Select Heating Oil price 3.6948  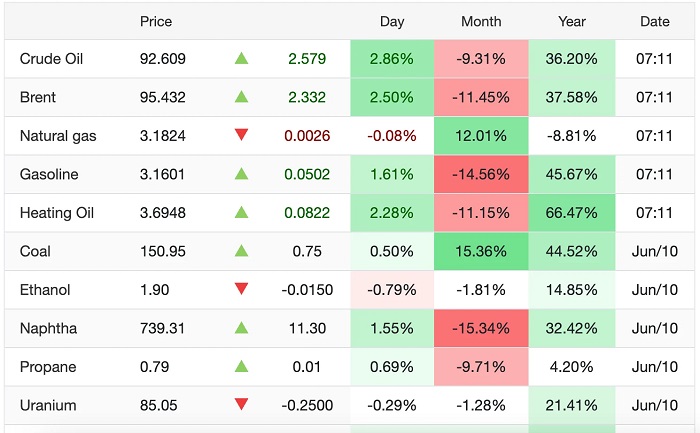pos(162,213)
